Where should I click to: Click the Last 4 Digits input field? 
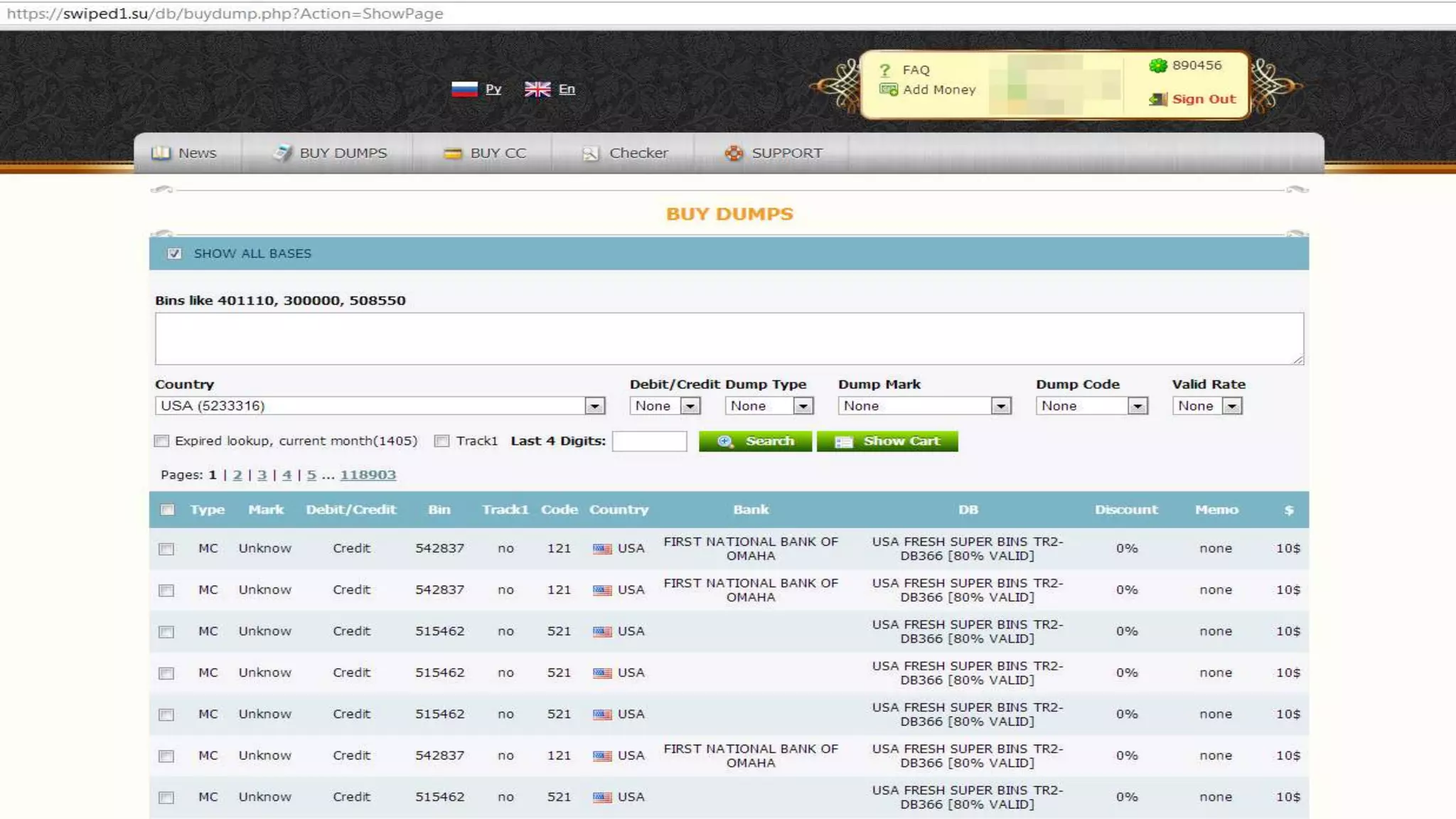coord(649,441)
